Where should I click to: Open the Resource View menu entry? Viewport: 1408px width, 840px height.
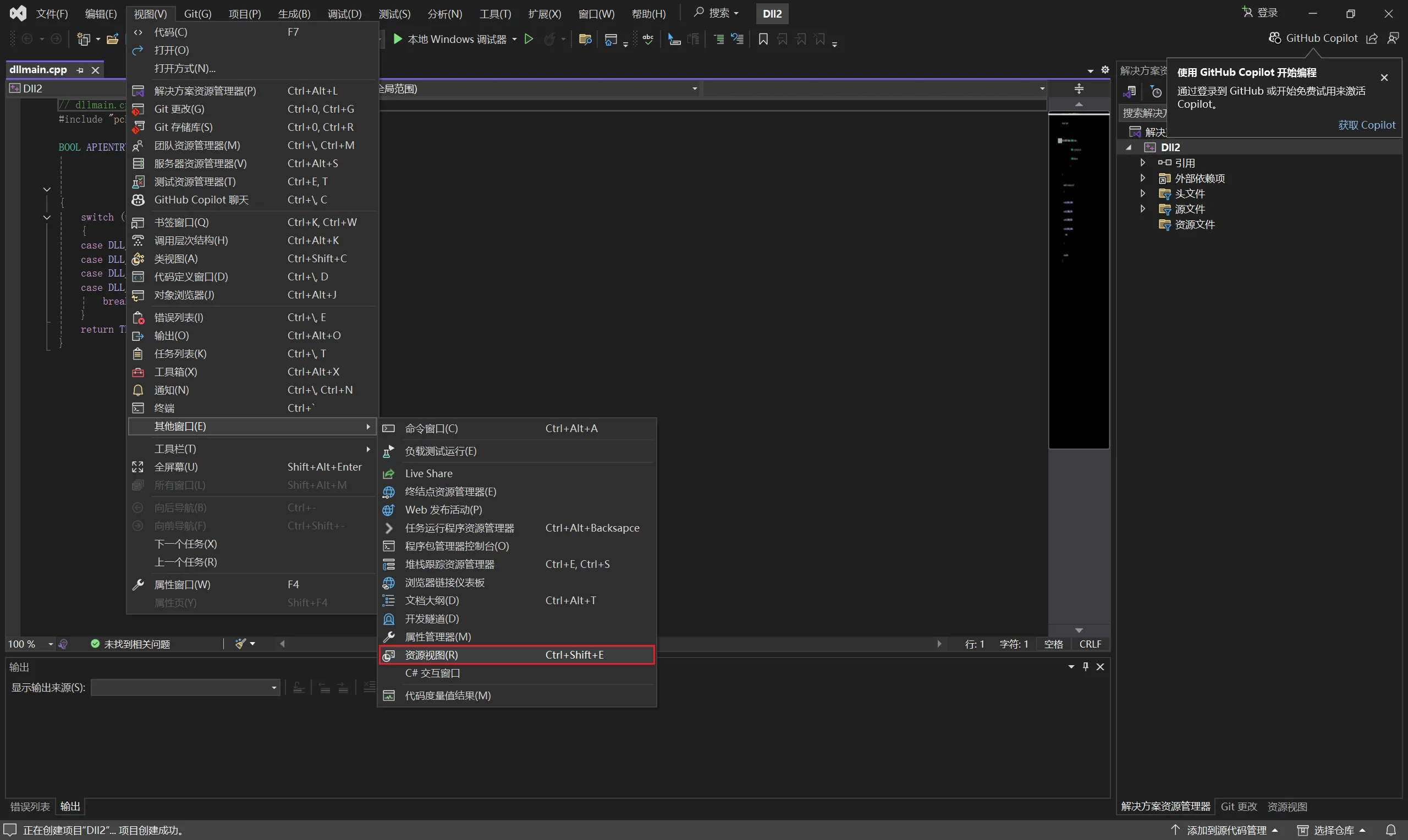pyautogui.click(x=431, y=655)
